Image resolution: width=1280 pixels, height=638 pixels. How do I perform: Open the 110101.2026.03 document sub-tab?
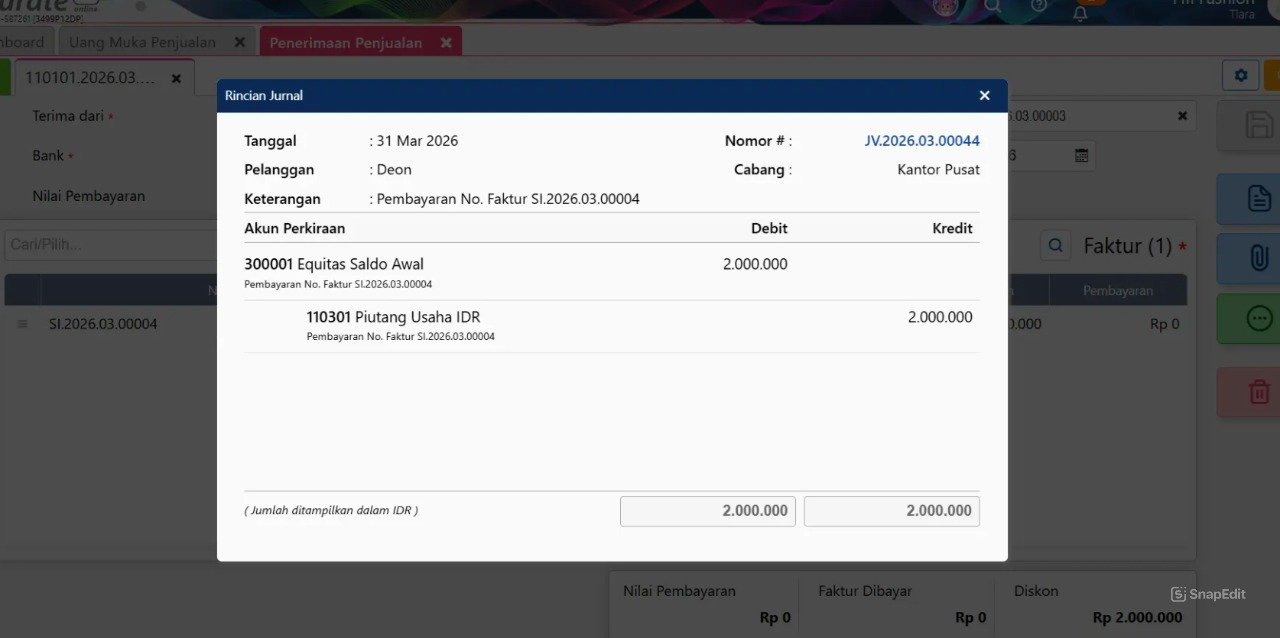90,78
